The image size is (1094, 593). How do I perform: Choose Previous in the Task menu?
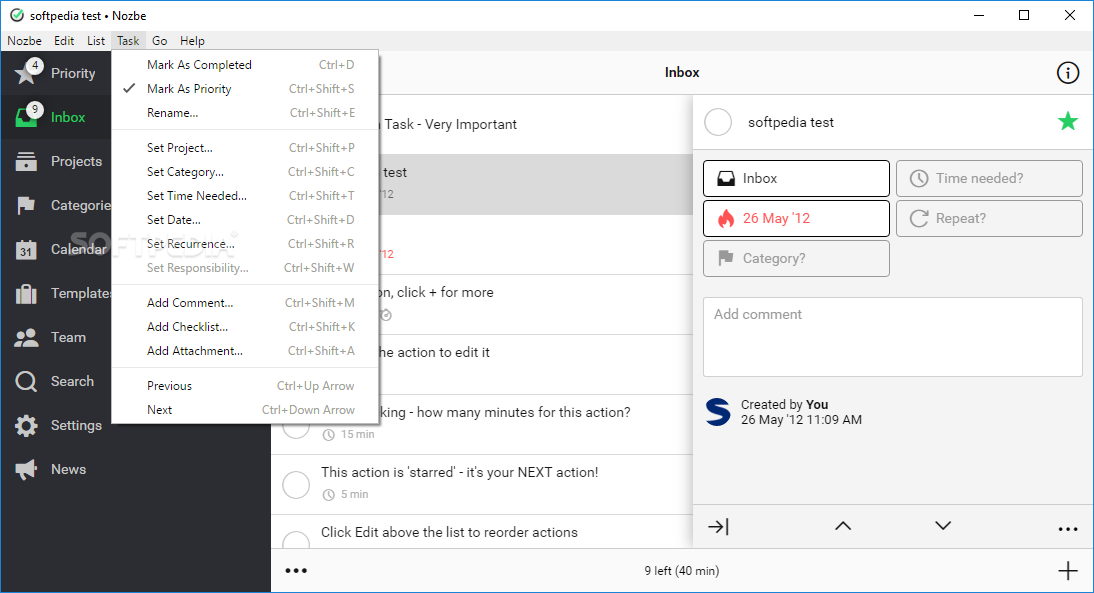[245, 386]
